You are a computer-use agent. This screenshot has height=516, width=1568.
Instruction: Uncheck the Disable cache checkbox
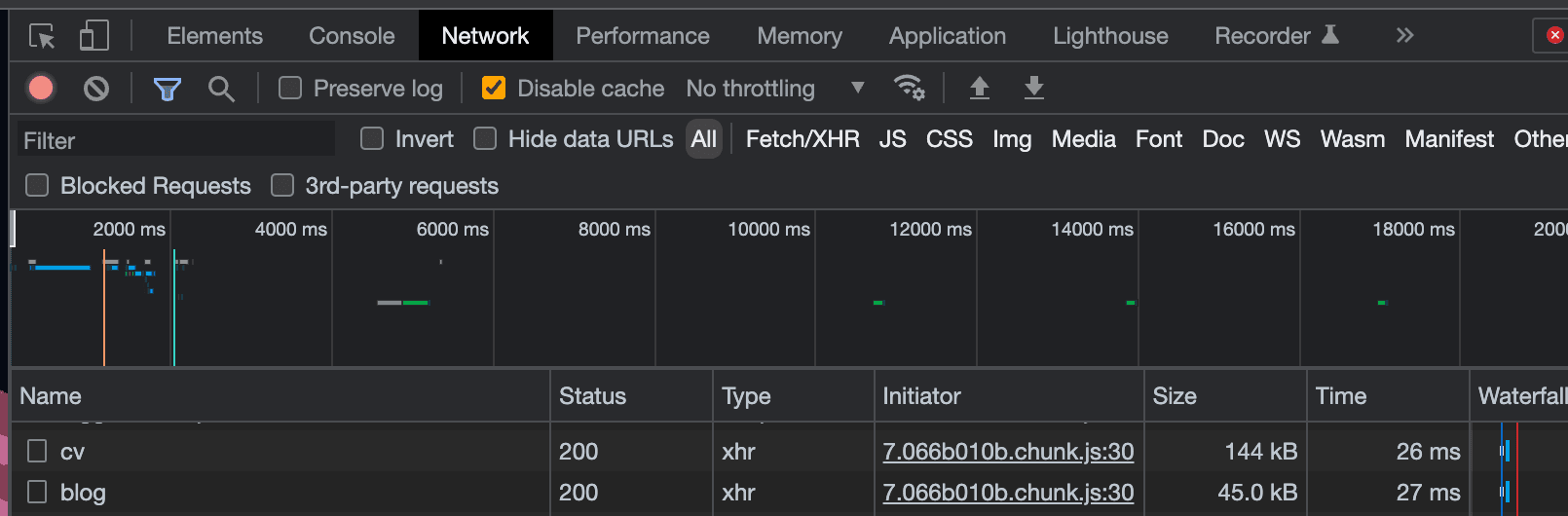494,89
